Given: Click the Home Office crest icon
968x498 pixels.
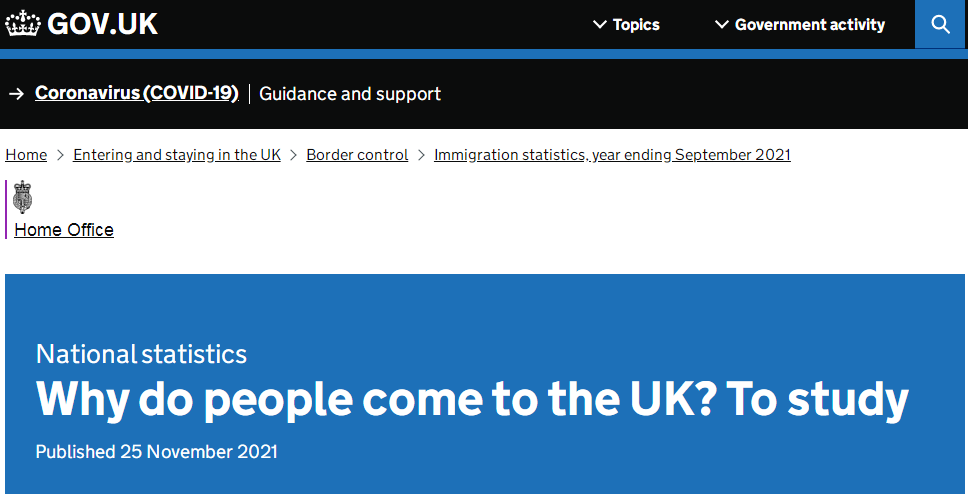Looking at the screenshot, I should click(x=23, y=197).
